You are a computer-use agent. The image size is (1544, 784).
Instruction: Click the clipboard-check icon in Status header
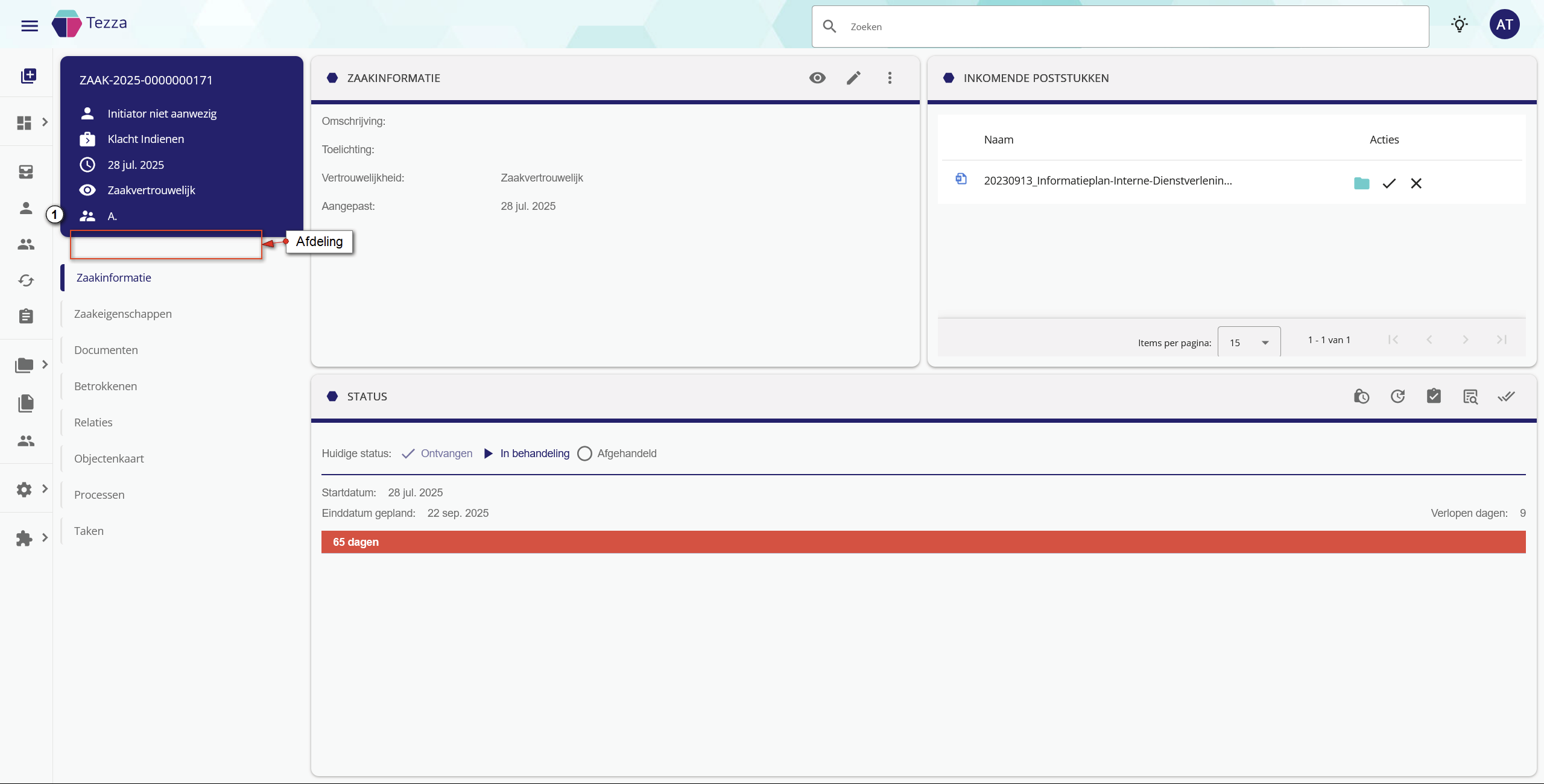[1434, 396]
